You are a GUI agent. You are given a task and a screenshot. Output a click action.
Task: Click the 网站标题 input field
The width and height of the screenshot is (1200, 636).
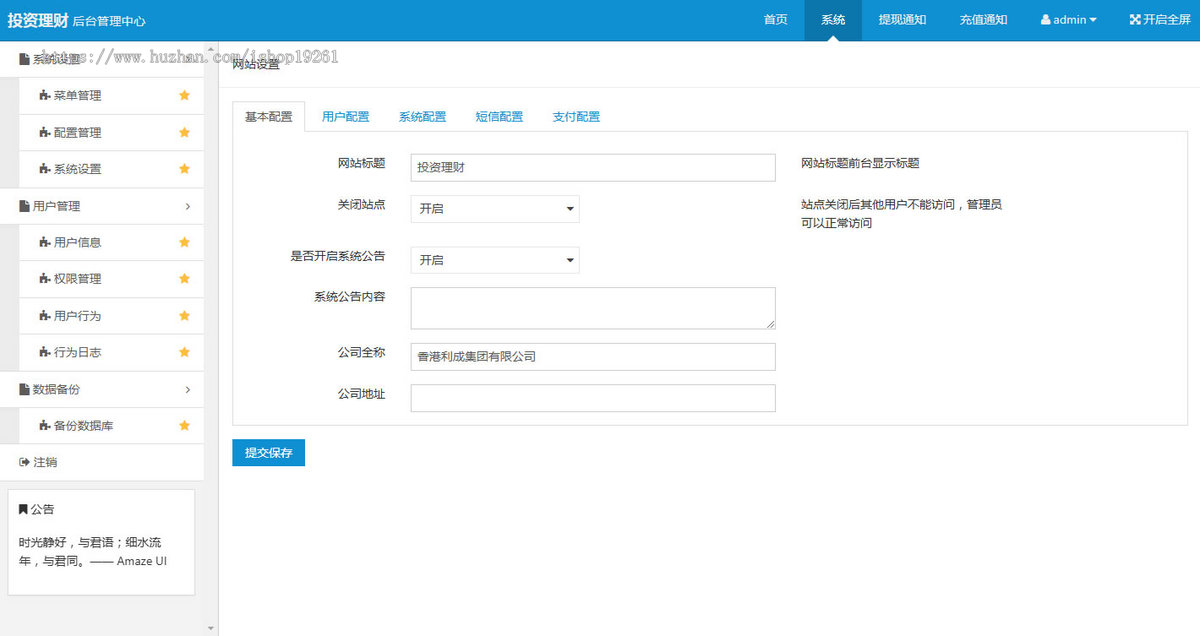[593, 168]
